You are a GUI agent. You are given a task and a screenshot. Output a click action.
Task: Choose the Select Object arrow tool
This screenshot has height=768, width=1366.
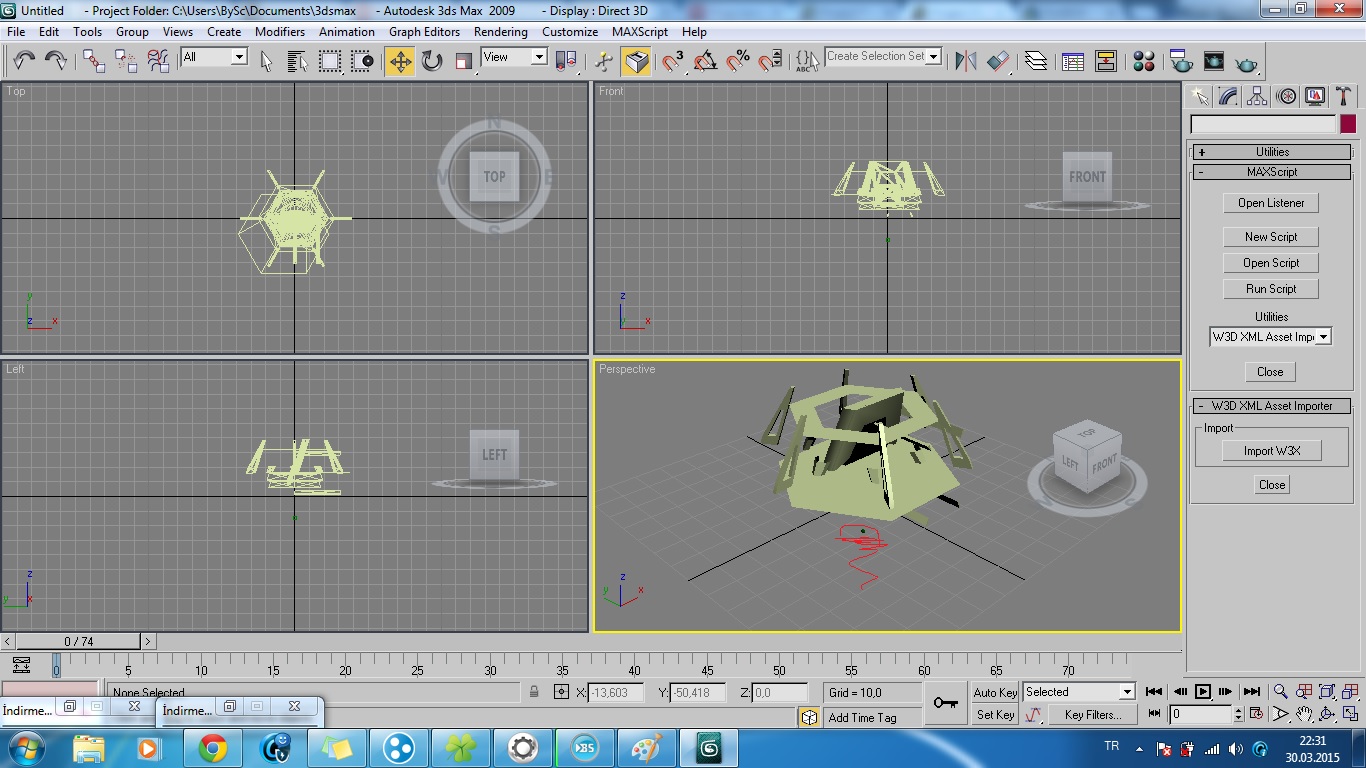click(266, 61)
